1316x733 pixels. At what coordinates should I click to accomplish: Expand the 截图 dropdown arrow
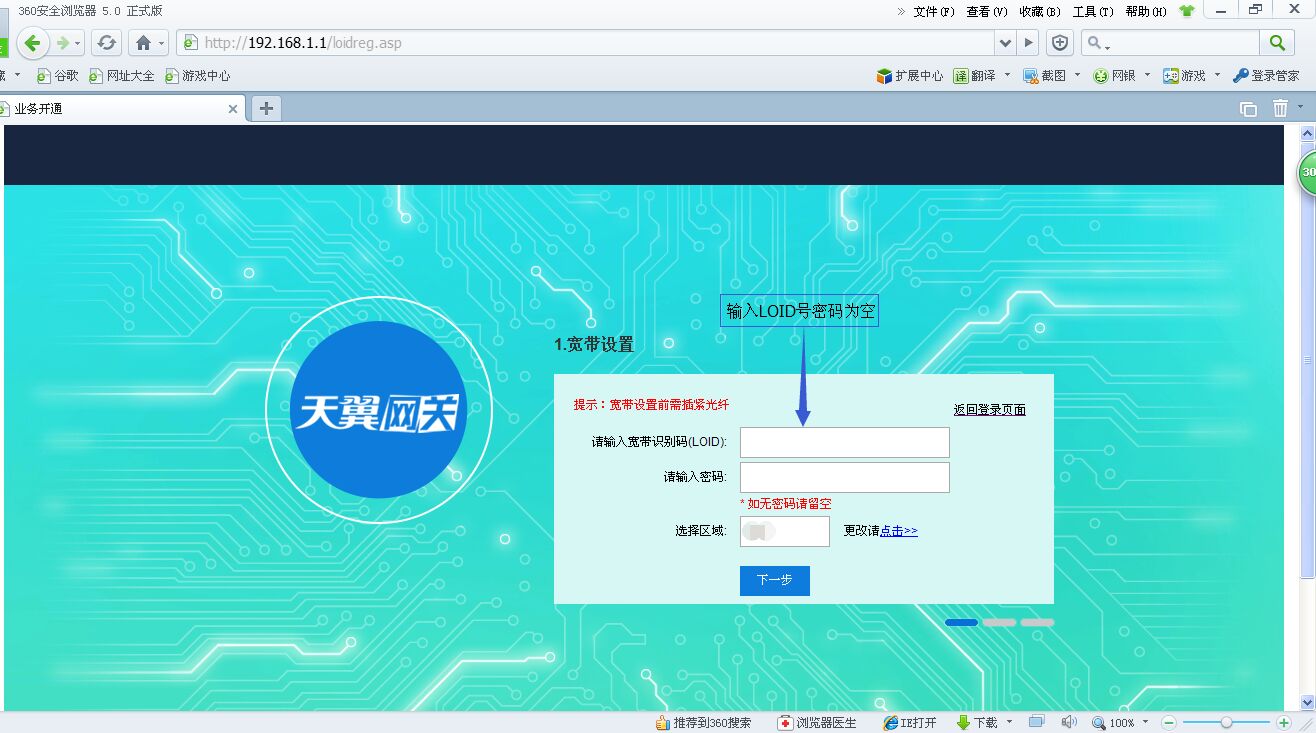point(1077,75)
